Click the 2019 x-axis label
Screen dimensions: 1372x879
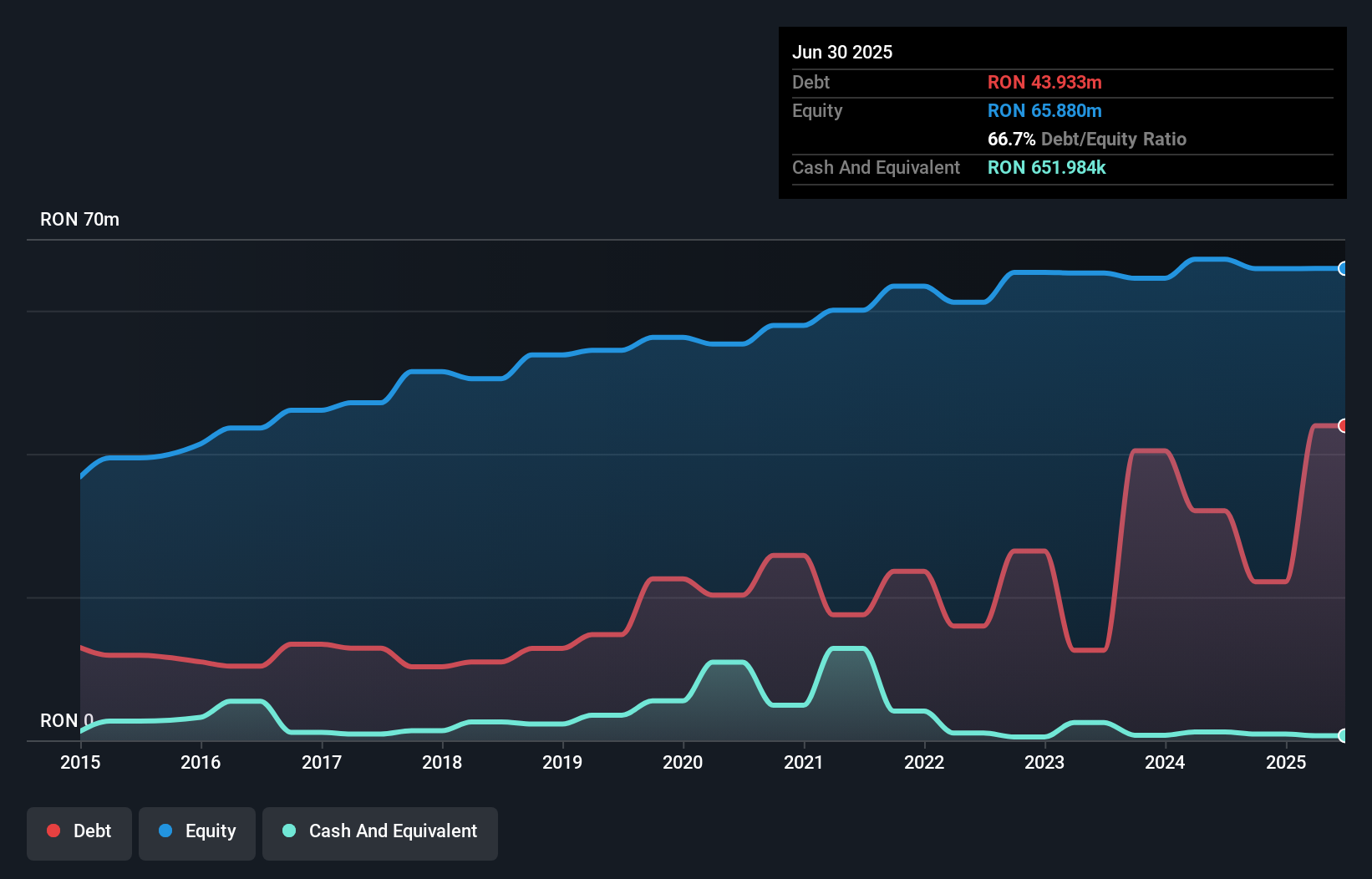tap(562, 762)
